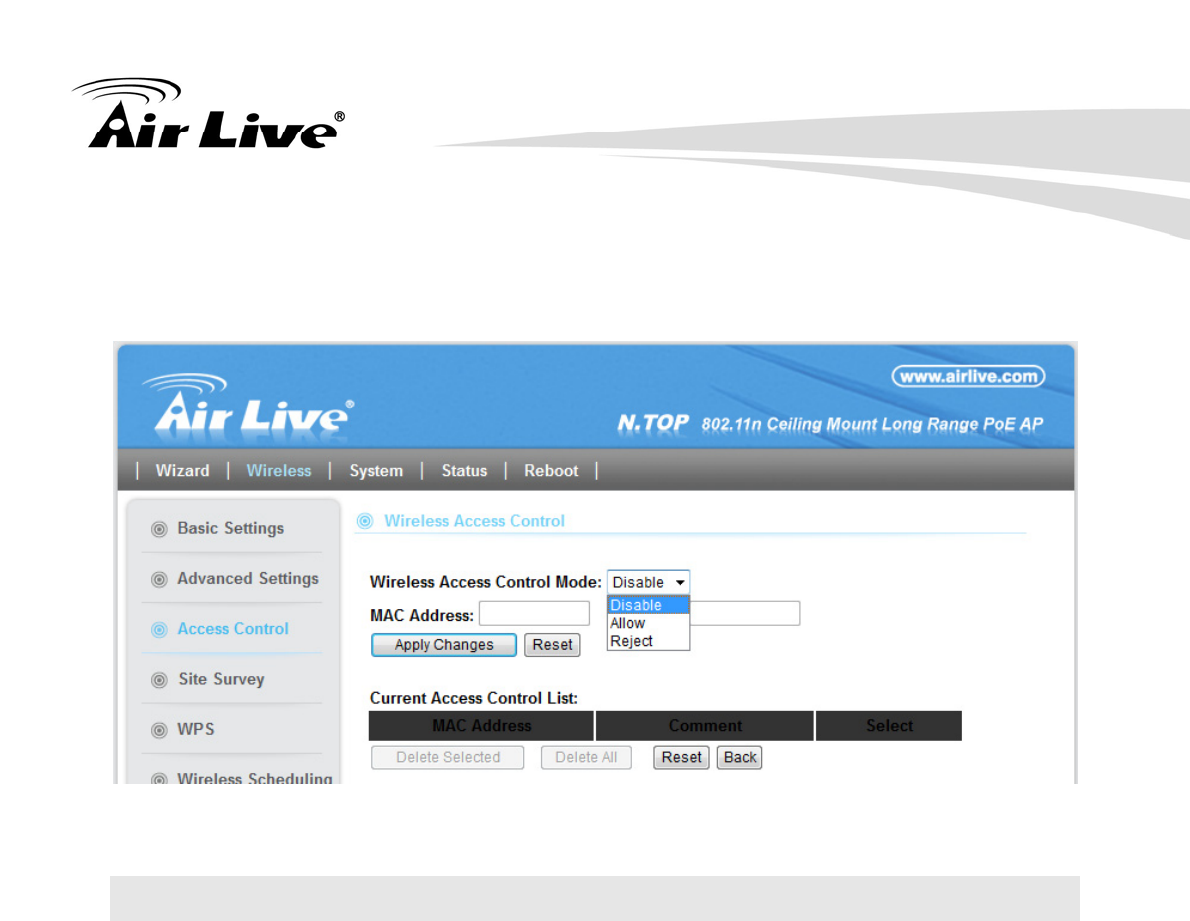The width and height of the screenshot is (1190, 921).
Task: Click the Wireless Access Control title text
Action: click(x=474, y=521)
